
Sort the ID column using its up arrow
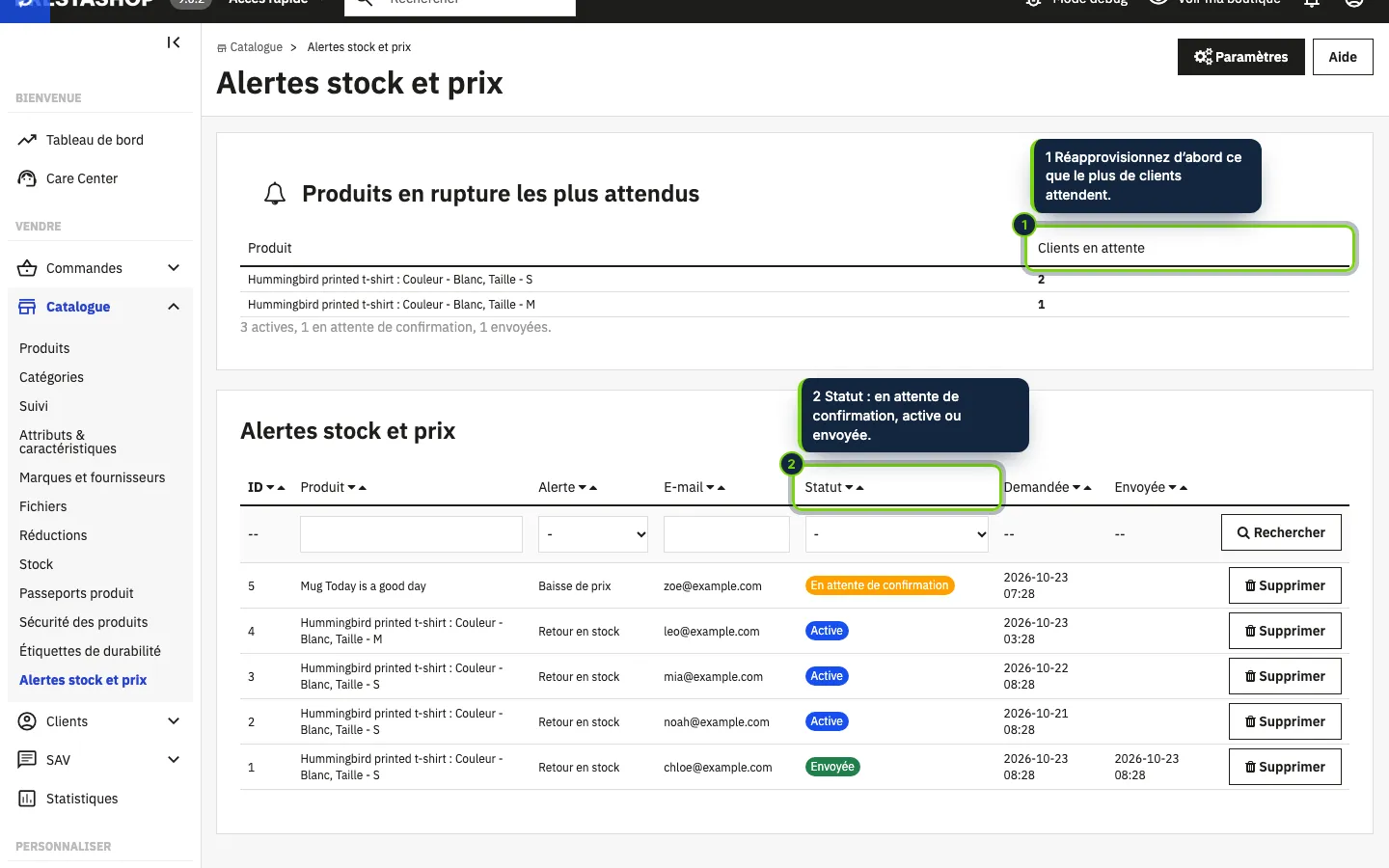281,488
